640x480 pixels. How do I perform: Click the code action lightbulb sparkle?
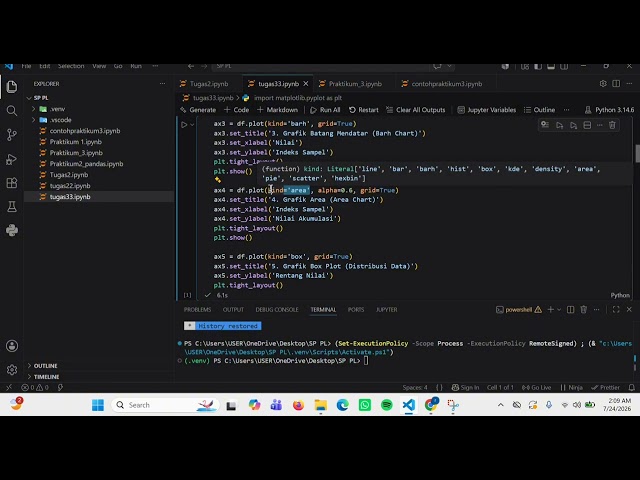pyautogui.click(x=218, y=180)
